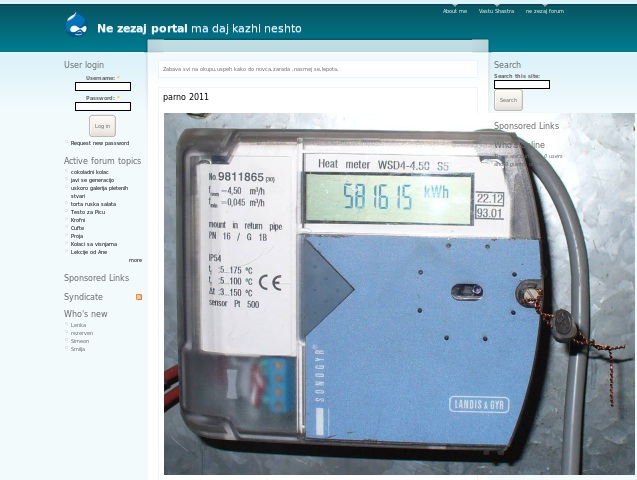Open forum topic Proja
The height and width of the screenshot is (480, 637).
coord(77,236)
